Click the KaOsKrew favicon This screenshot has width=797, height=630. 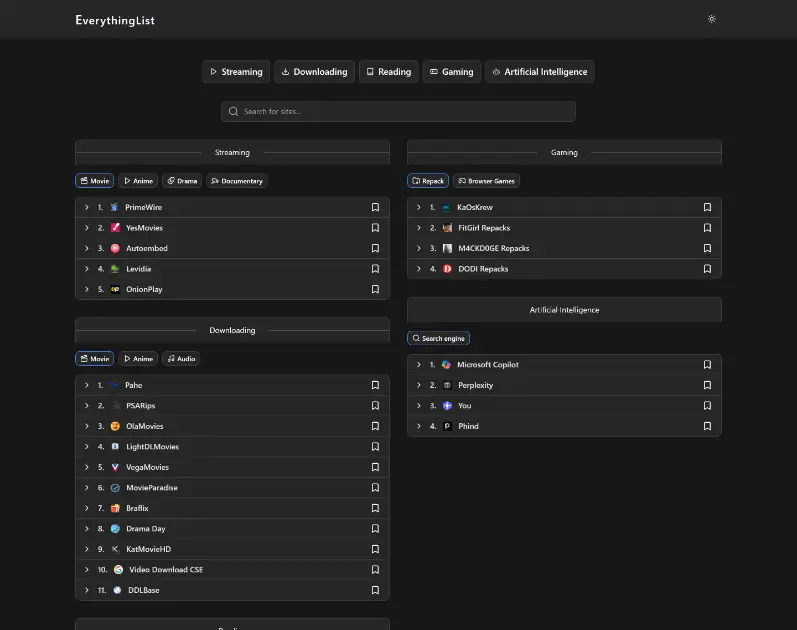tap(446, 207)
